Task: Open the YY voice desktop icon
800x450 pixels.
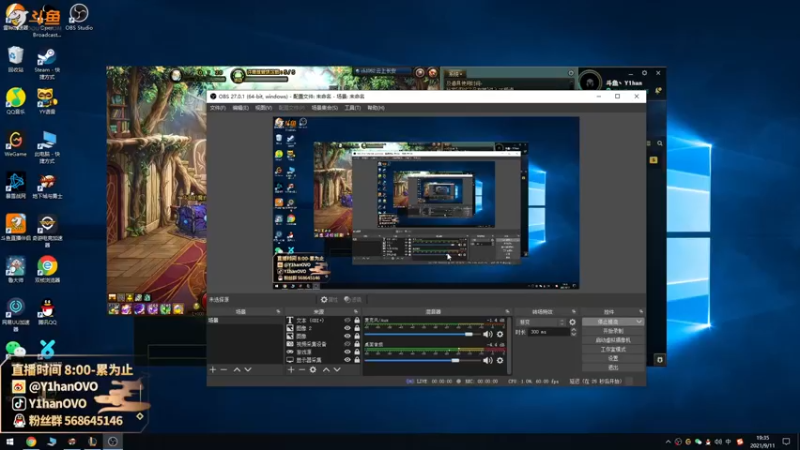Action: 47,101
